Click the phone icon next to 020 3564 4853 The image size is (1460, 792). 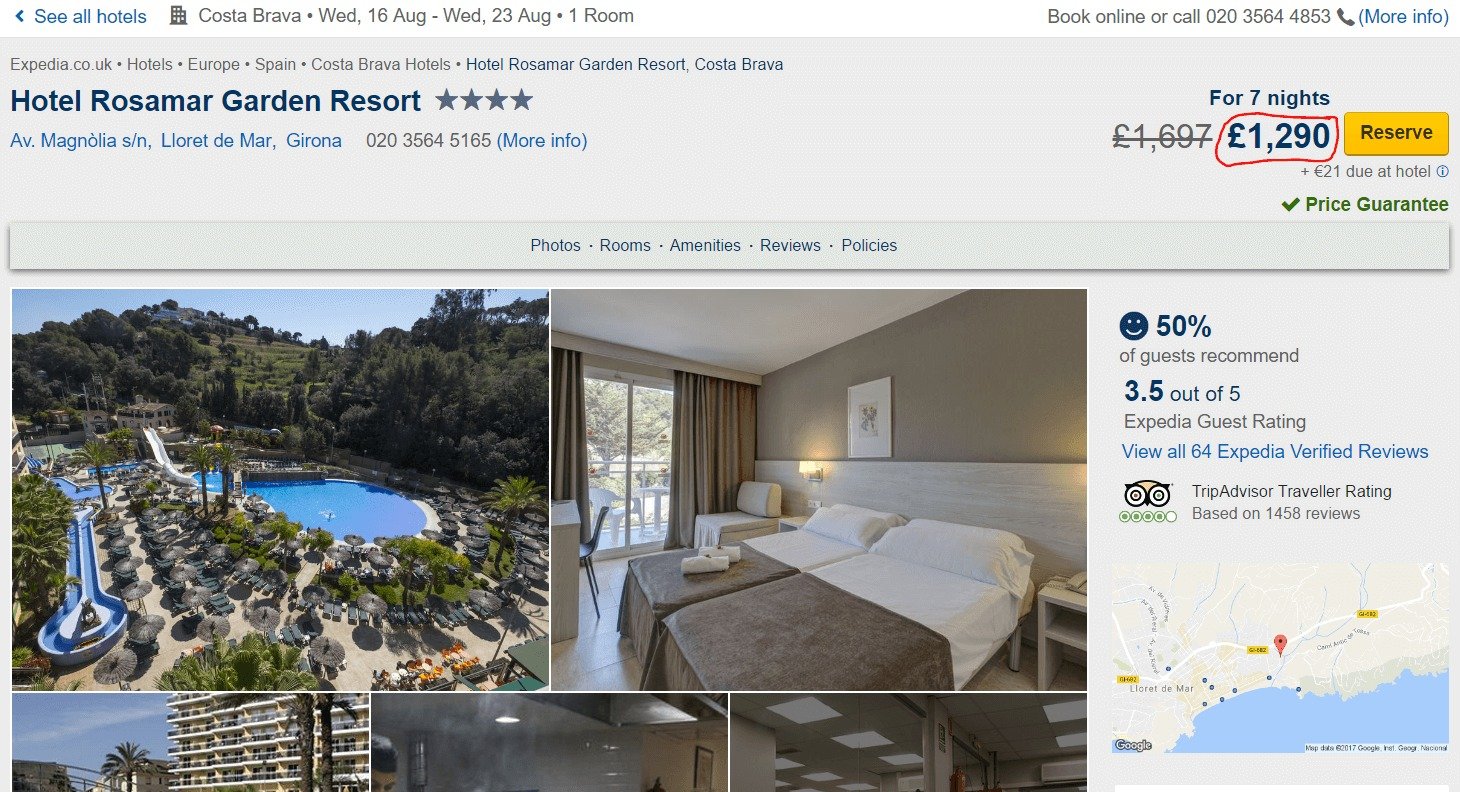[x=1345, y=17]
